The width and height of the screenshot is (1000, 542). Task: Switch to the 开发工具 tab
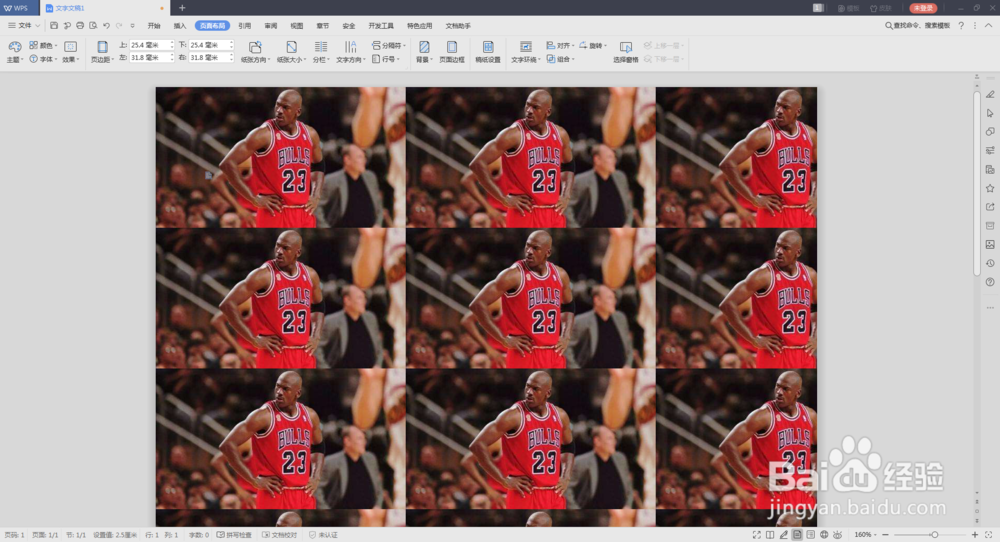(381, 26)
